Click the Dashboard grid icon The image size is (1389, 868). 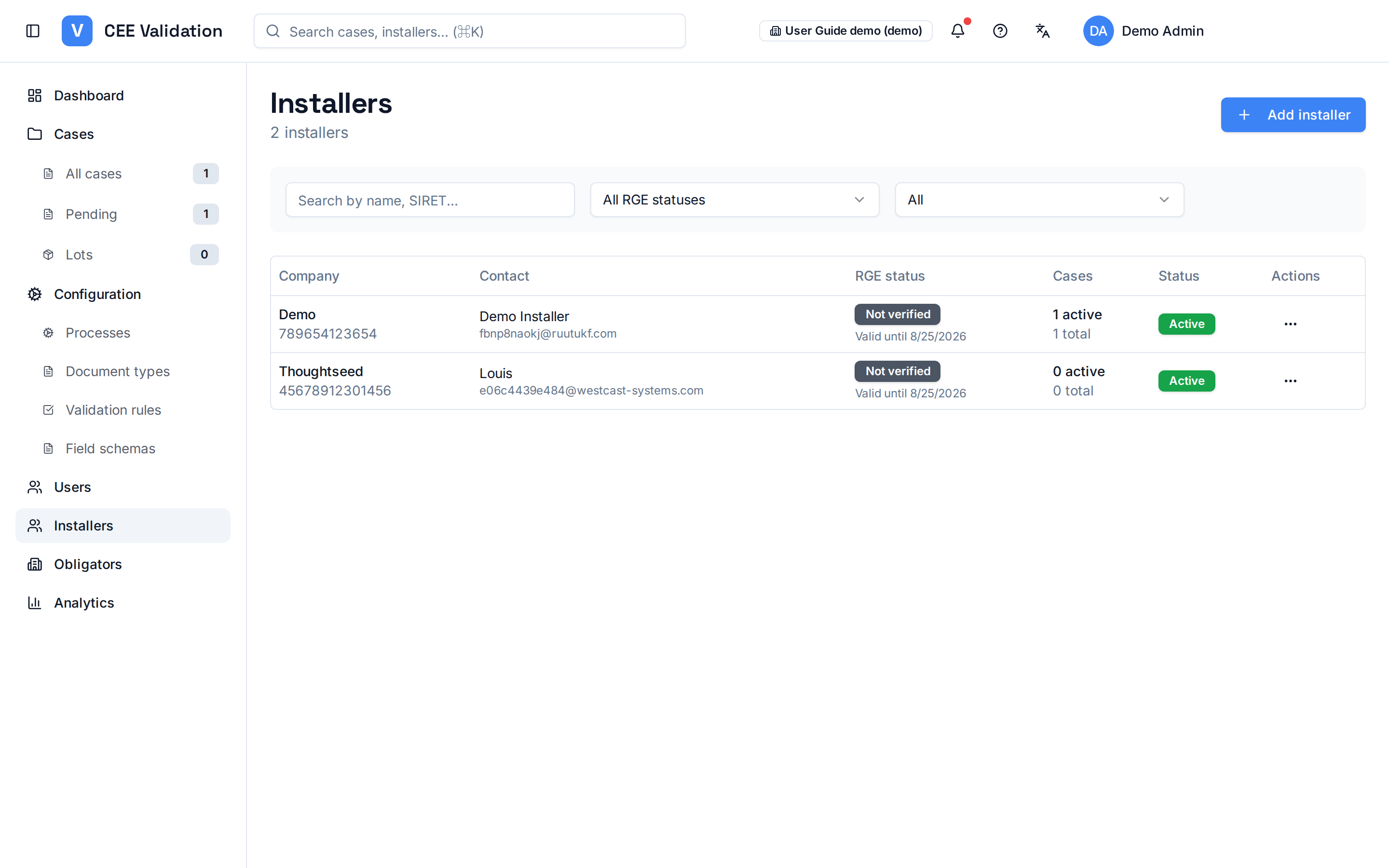34,95
